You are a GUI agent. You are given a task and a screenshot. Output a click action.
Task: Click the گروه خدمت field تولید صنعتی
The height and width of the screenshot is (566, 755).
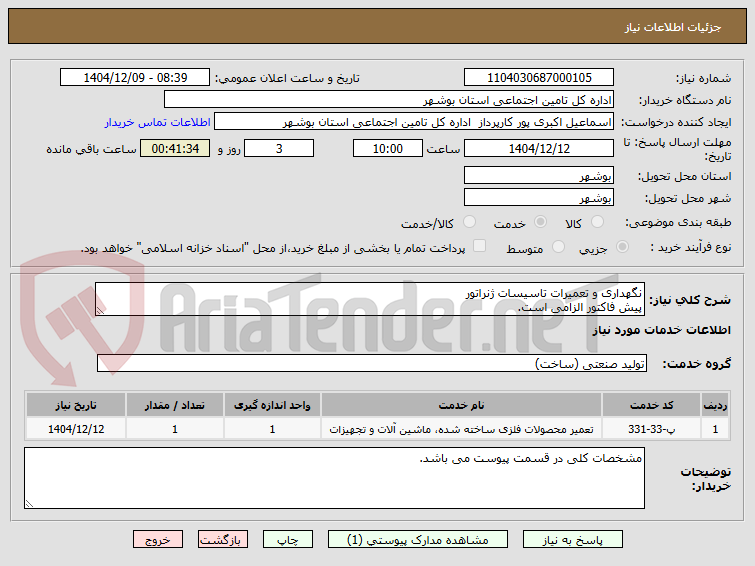(x=372, y=363)
